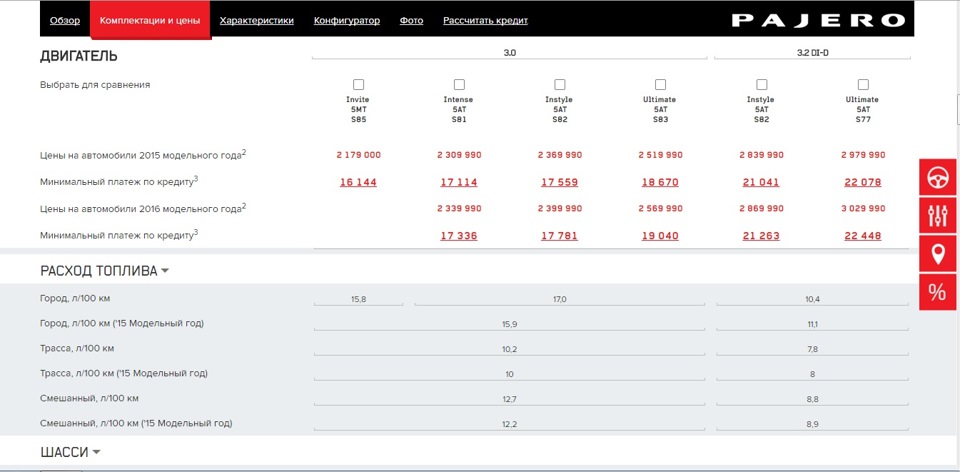
Task: Click the map pin dealer locator icon
Action: click(x=937, y=253)
